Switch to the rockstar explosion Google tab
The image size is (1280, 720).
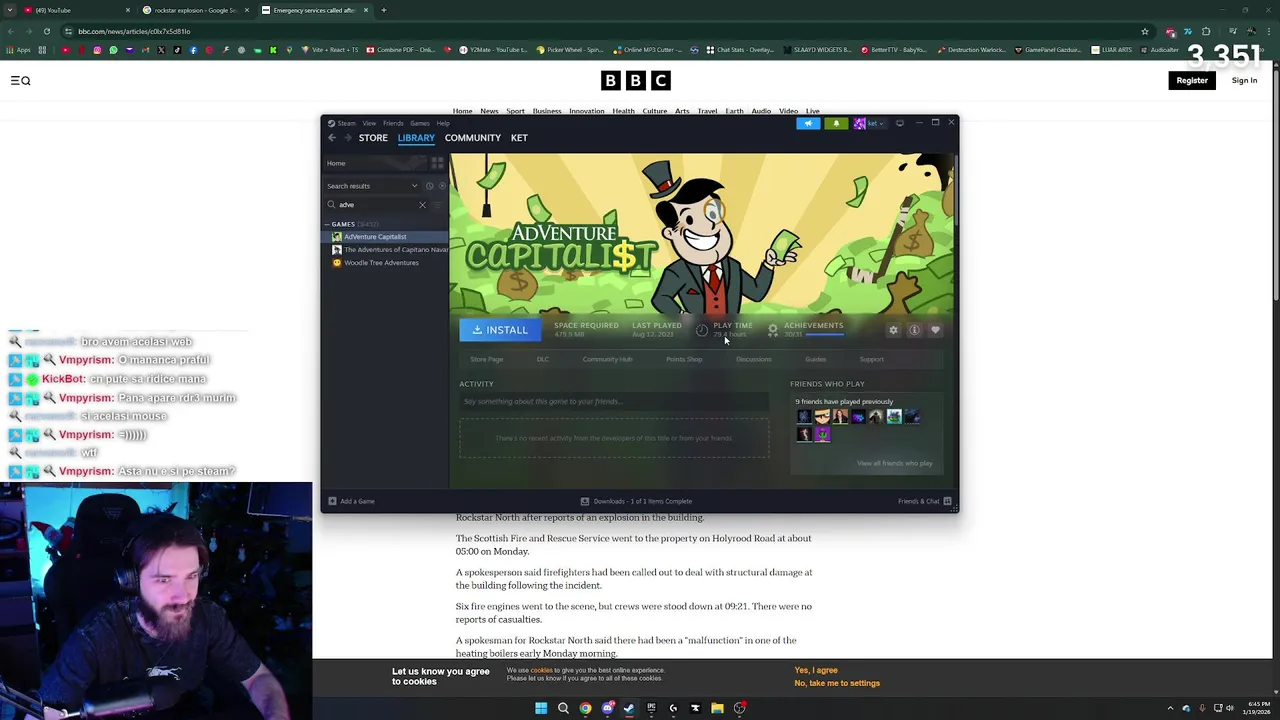point(196,10)
